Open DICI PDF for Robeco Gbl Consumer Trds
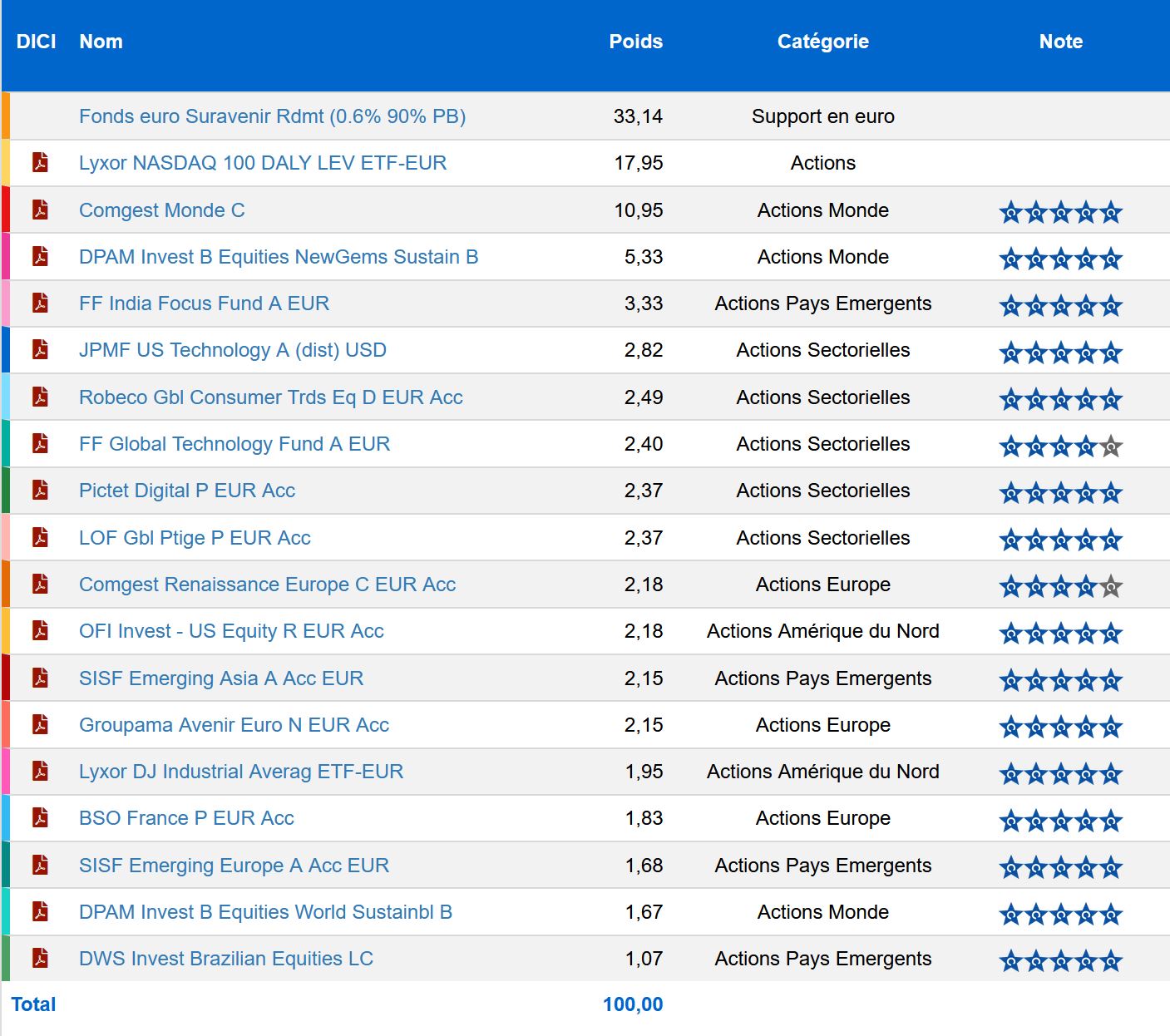The width and height of the screenshot is (1170, 1036). [x=40, y=397]
